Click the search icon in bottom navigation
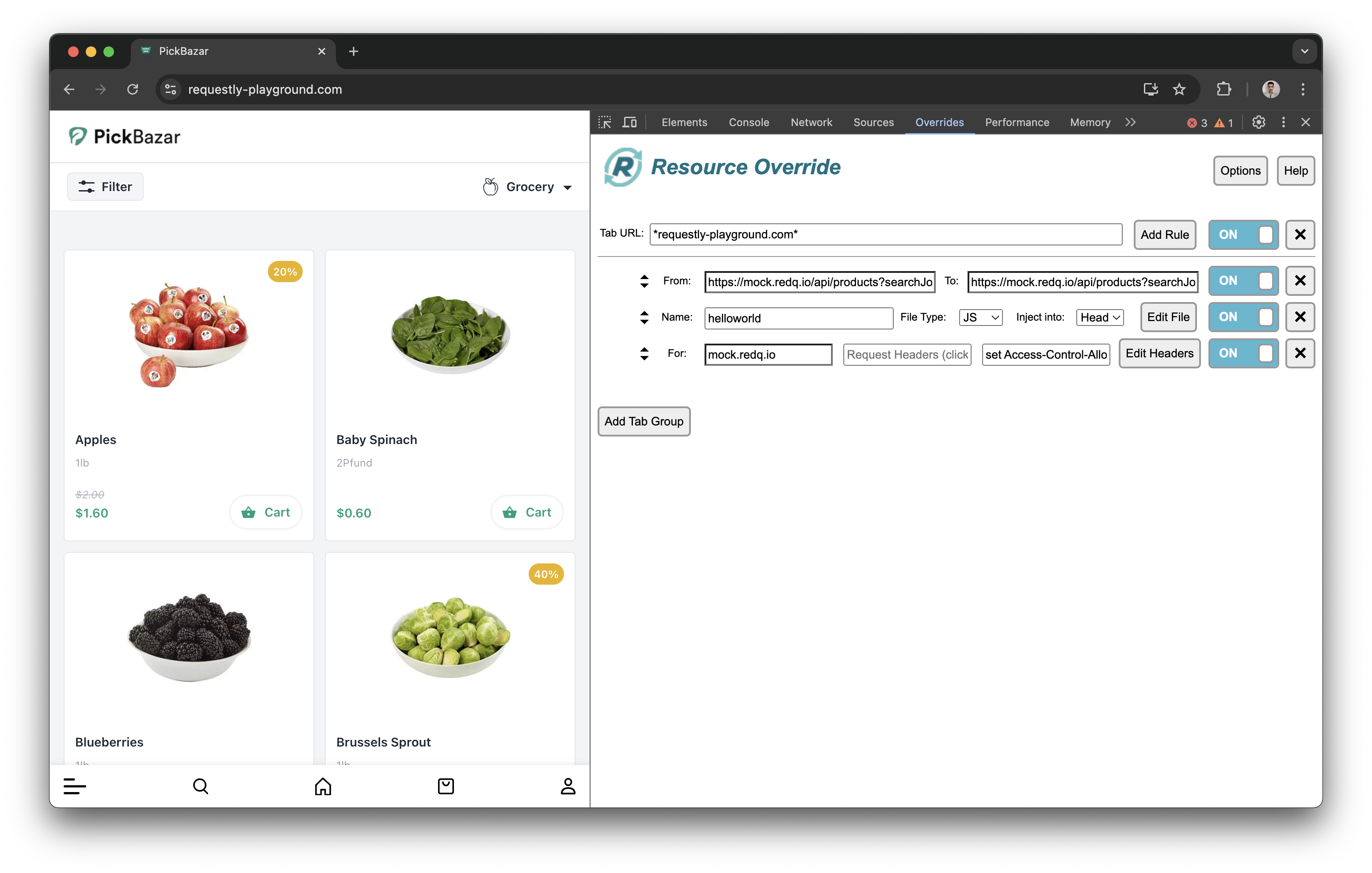This screenshot has width=1372, height=873. pos(201,786)
